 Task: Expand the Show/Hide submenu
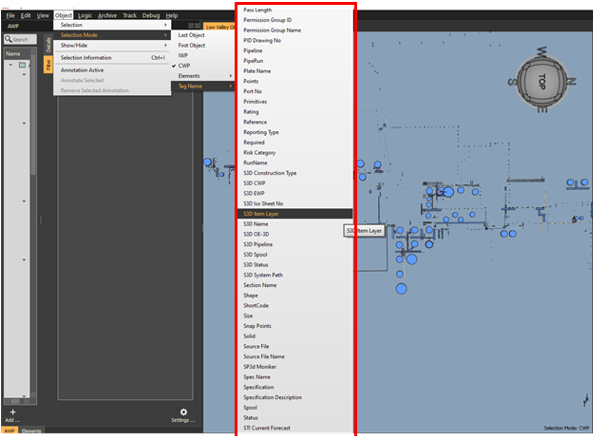click(112, 45)
